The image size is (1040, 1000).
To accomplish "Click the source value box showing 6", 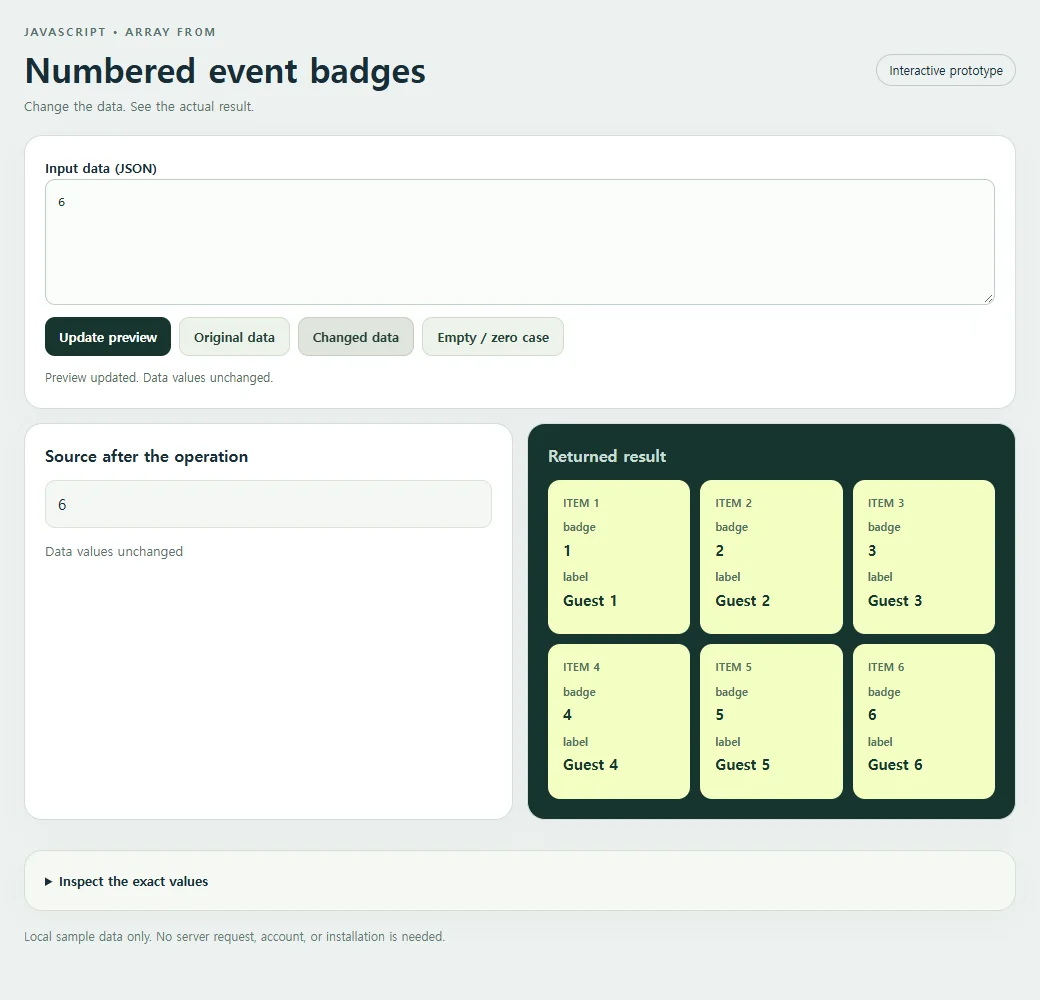I will click(x=268, y=504).
